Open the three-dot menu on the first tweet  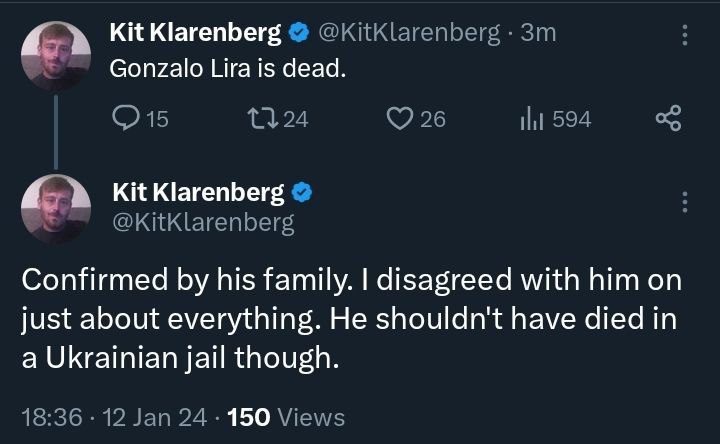685,34
